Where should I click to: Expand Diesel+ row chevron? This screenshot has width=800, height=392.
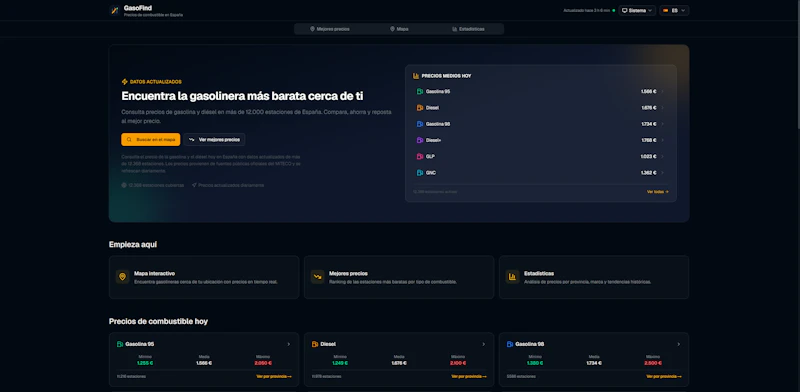[x=662, y=140]
